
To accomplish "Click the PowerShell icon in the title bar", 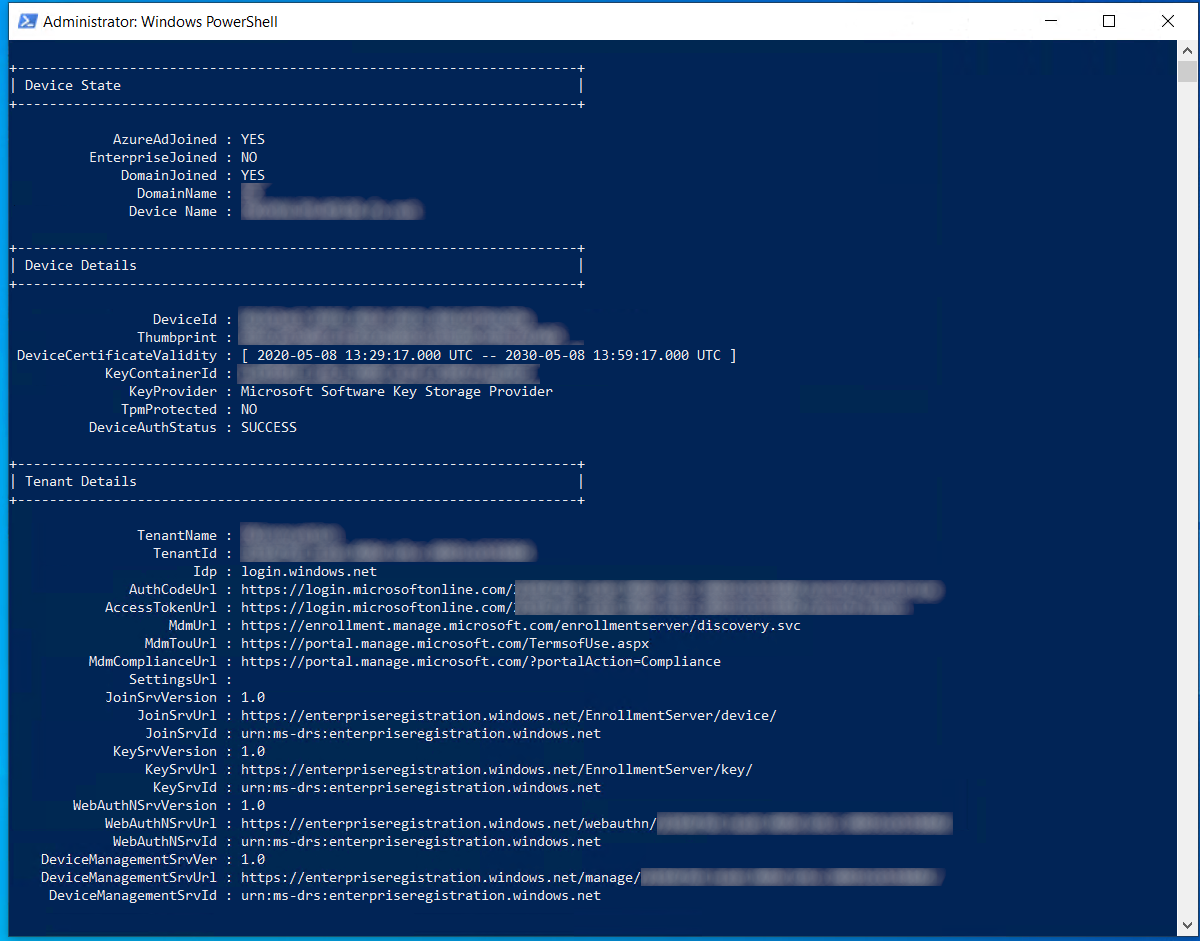I will [27, 21].
